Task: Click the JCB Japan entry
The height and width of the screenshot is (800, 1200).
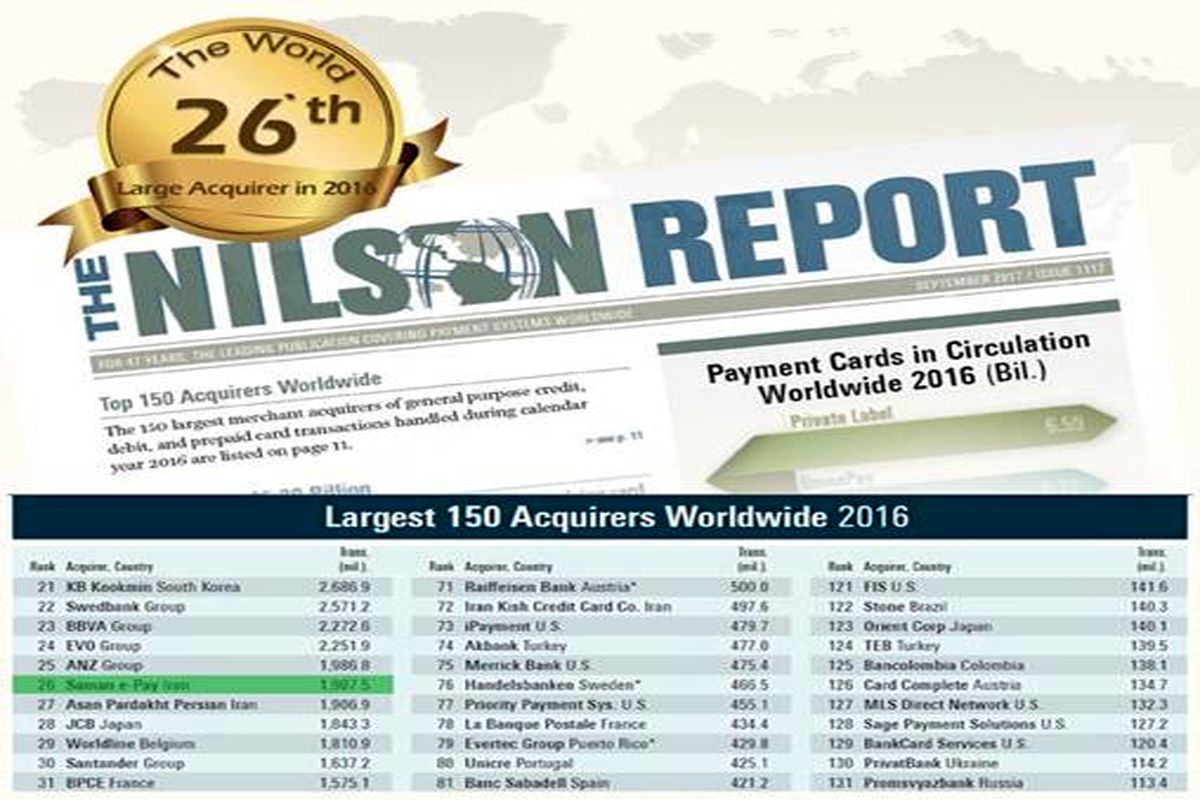Action: pos(105,725)
